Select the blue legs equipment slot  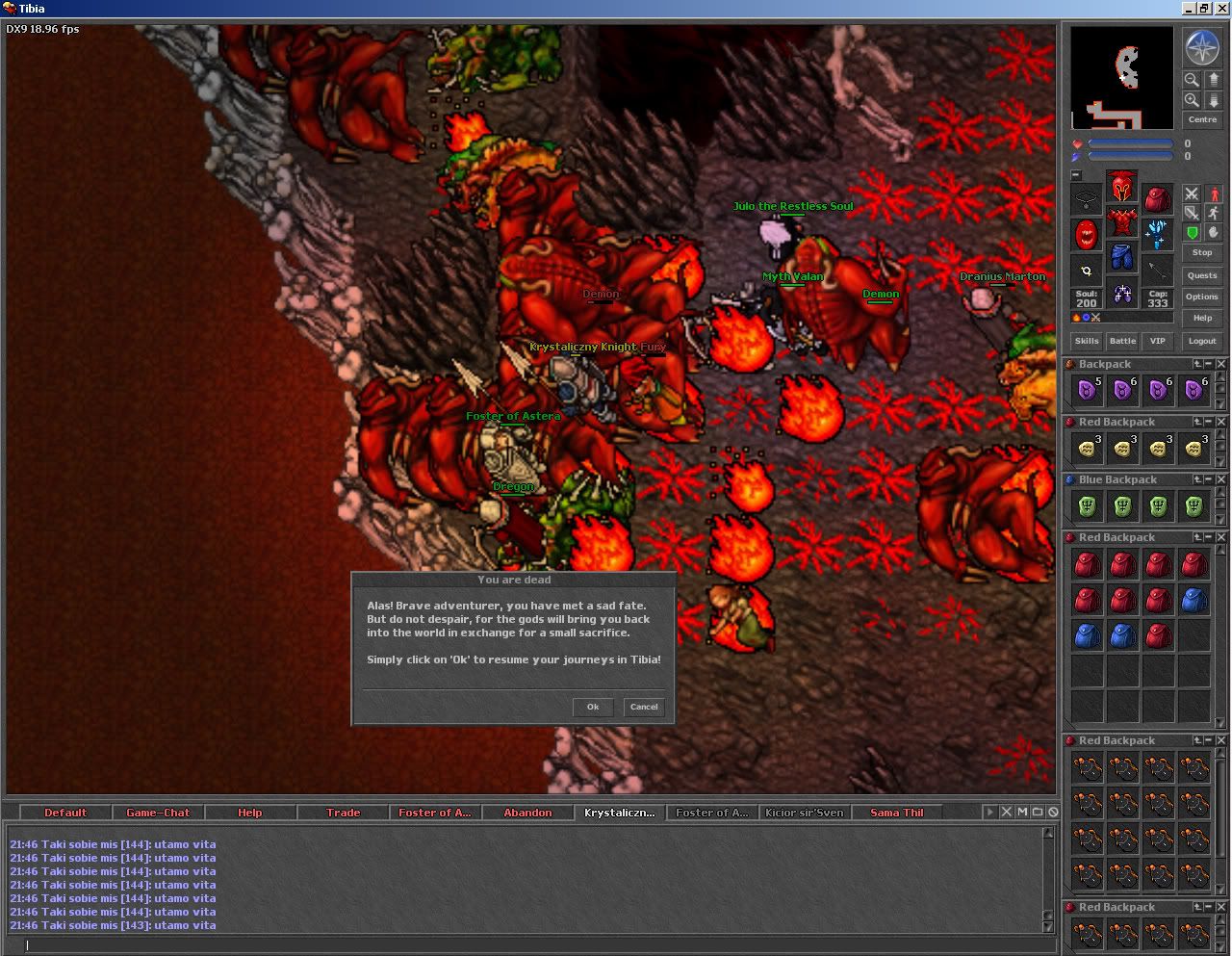[1121, 258]
